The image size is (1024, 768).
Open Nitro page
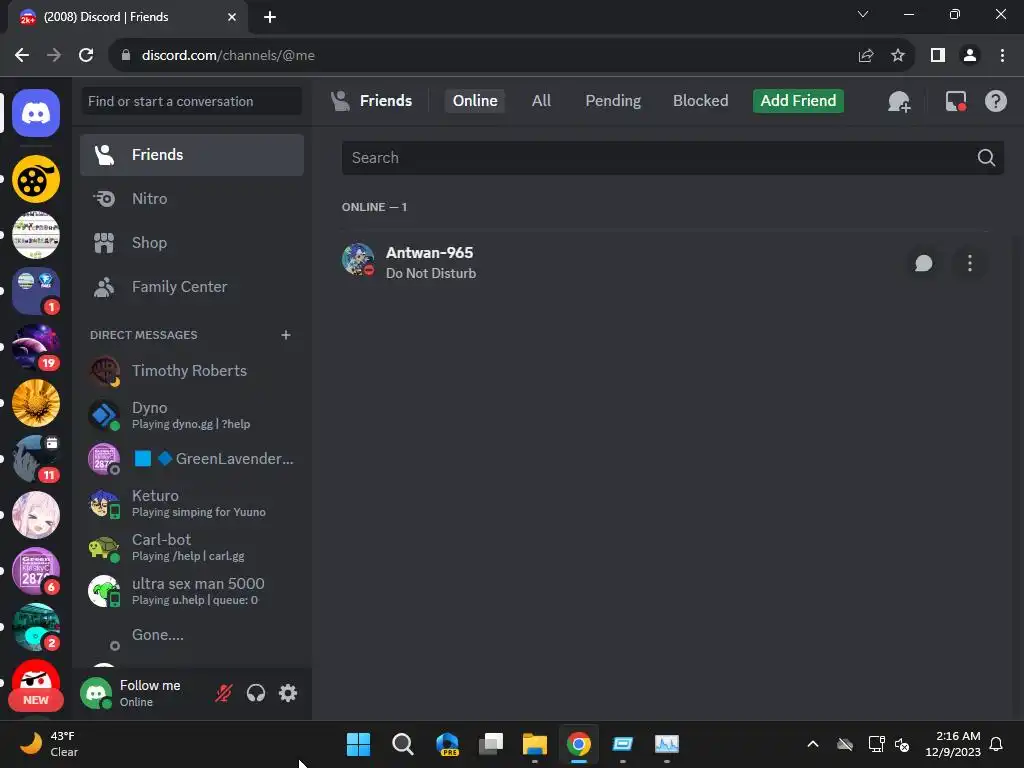tap(192, 199)
